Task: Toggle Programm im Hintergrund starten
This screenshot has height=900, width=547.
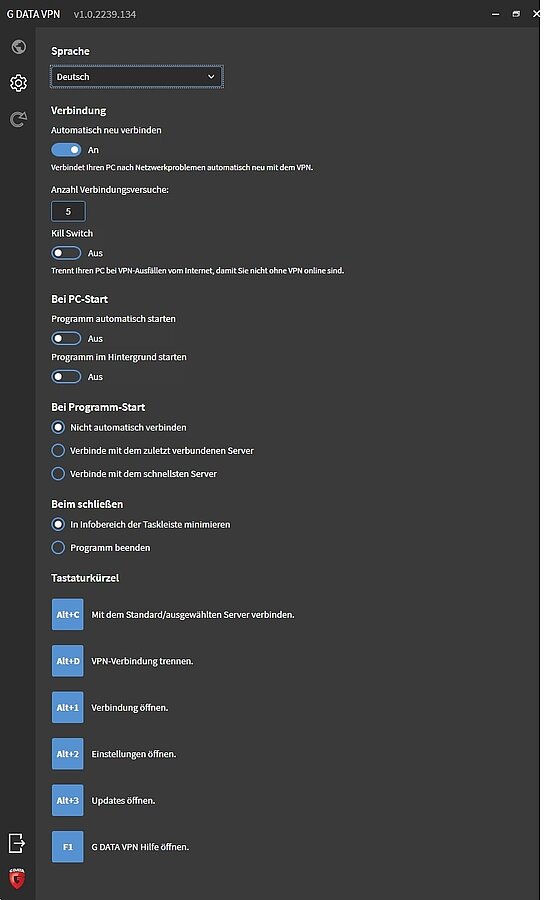Action: [x=66, y=377]
